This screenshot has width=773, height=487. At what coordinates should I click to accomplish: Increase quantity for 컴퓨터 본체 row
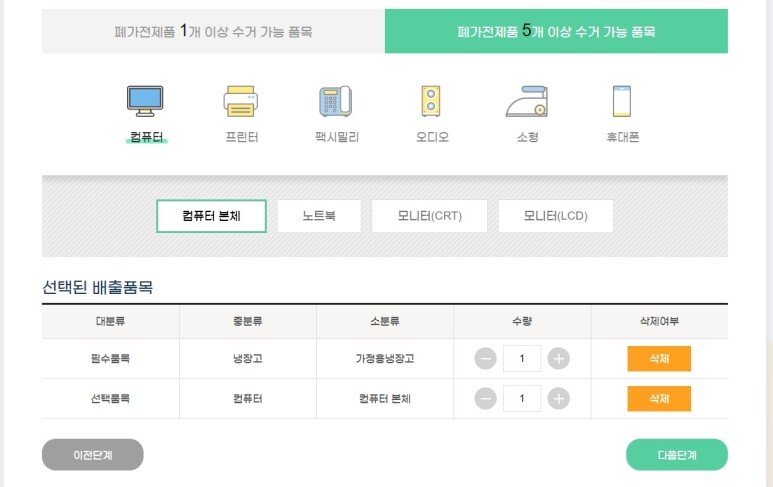pyautogui.click(x=559, y=398)
